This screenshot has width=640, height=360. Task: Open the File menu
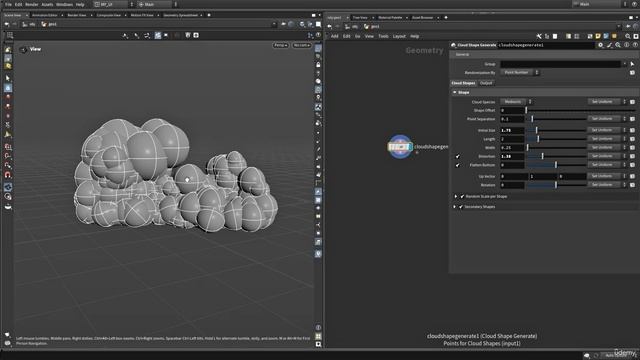pos(8,4)
